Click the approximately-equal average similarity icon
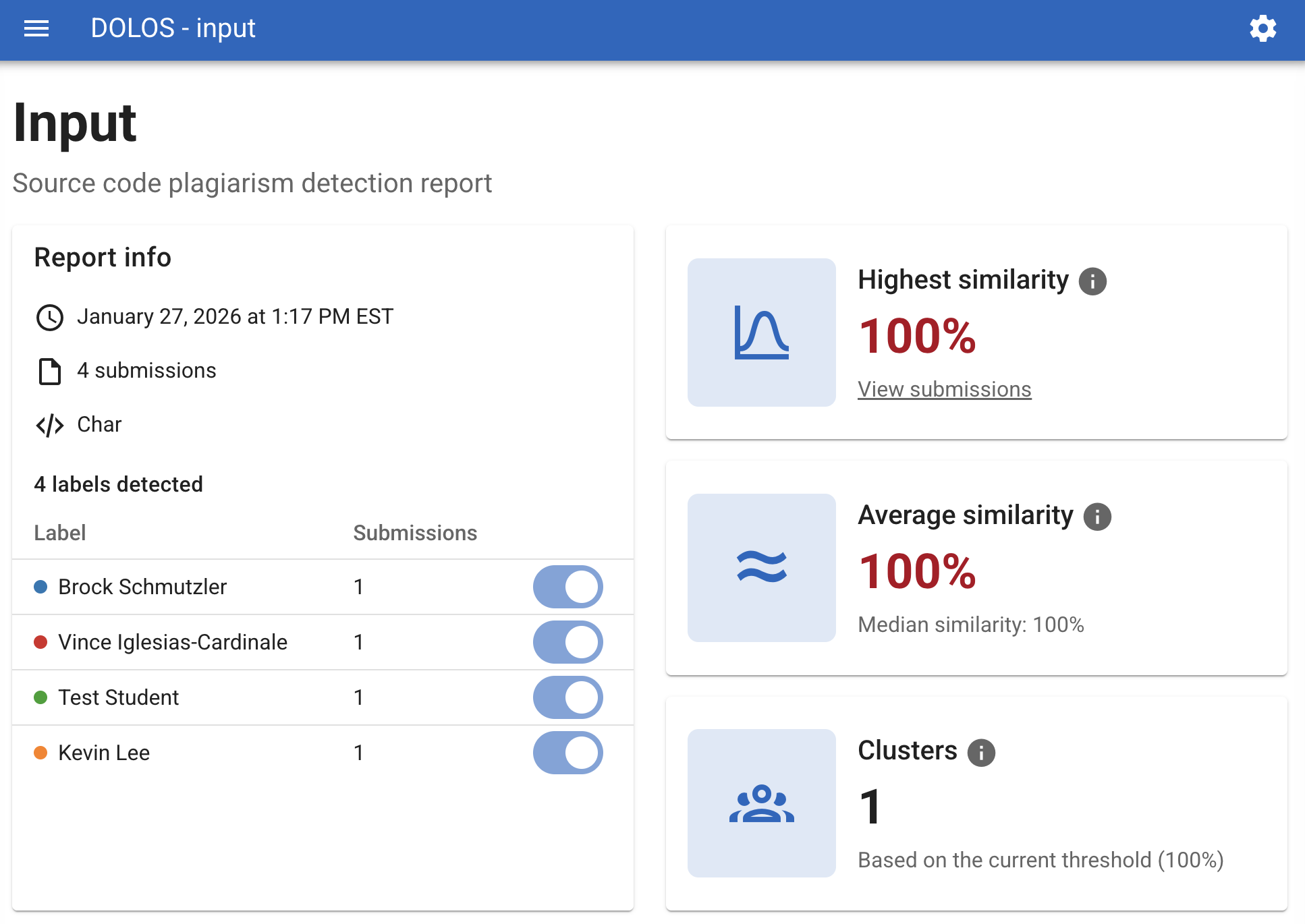 click(x=761, y=567)
